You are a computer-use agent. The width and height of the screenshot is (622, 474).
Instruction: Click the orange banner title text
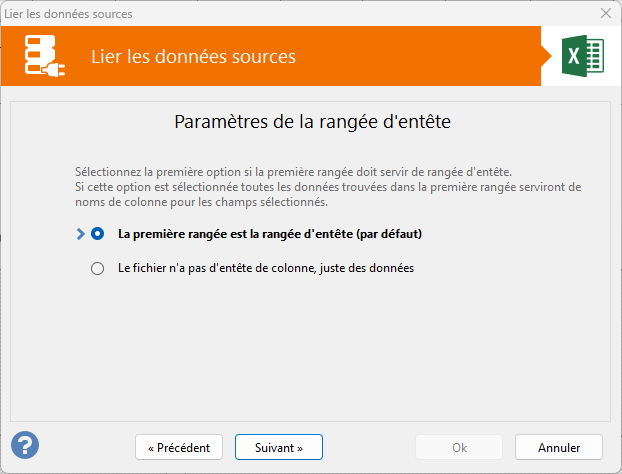coord(193,56)
